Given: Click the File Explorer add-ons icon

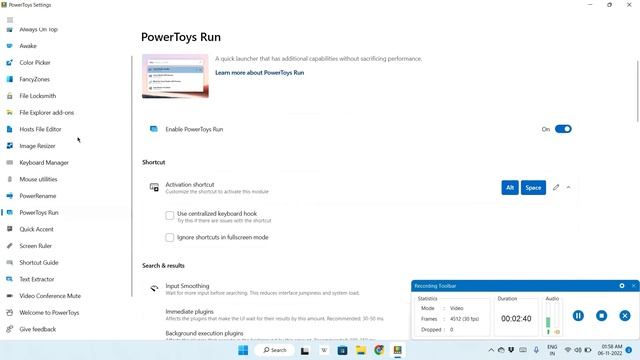Looking at the screenshot, I should [x=10, y=112].
